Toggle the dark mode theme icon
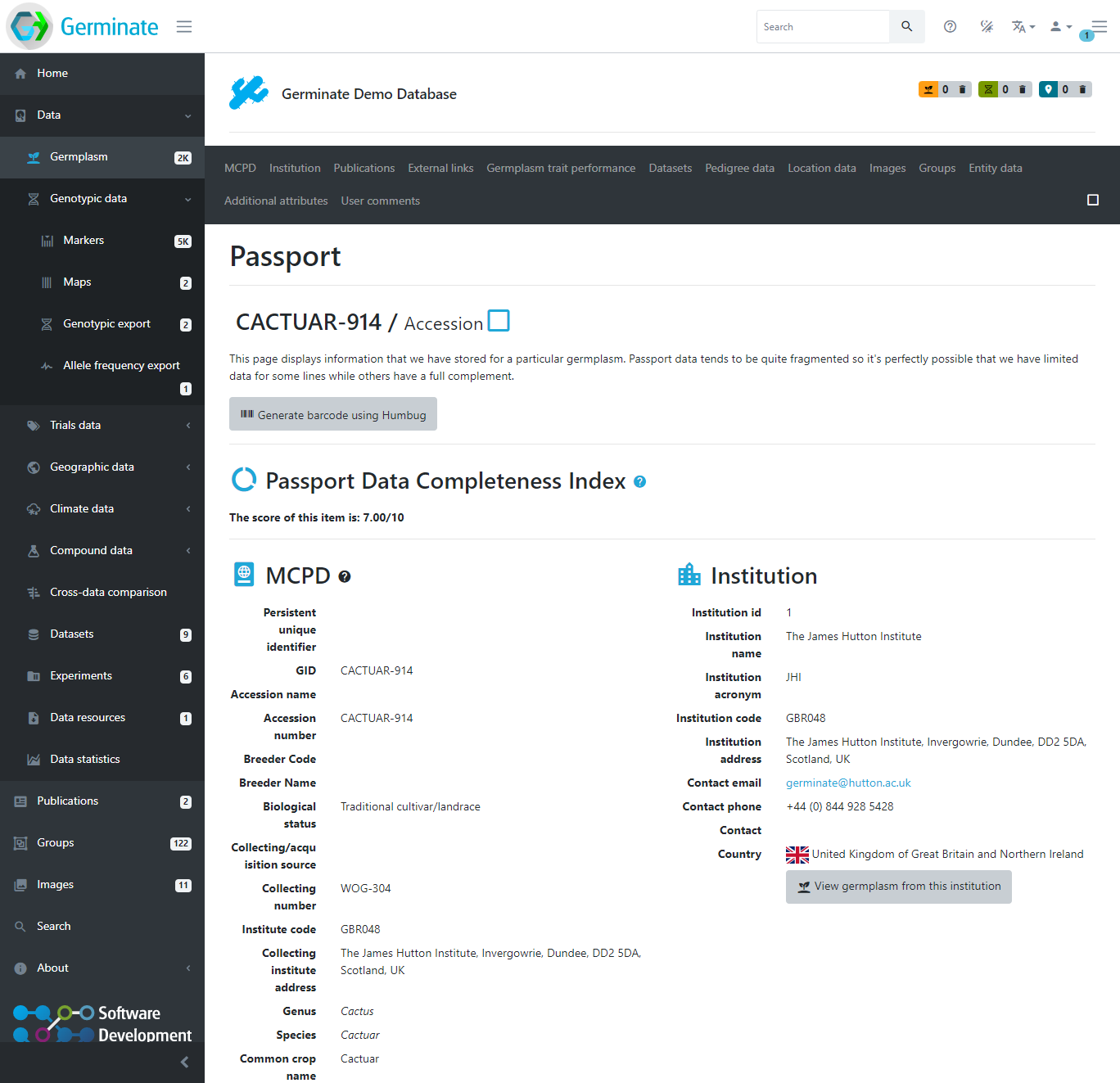 click(987, 27)
